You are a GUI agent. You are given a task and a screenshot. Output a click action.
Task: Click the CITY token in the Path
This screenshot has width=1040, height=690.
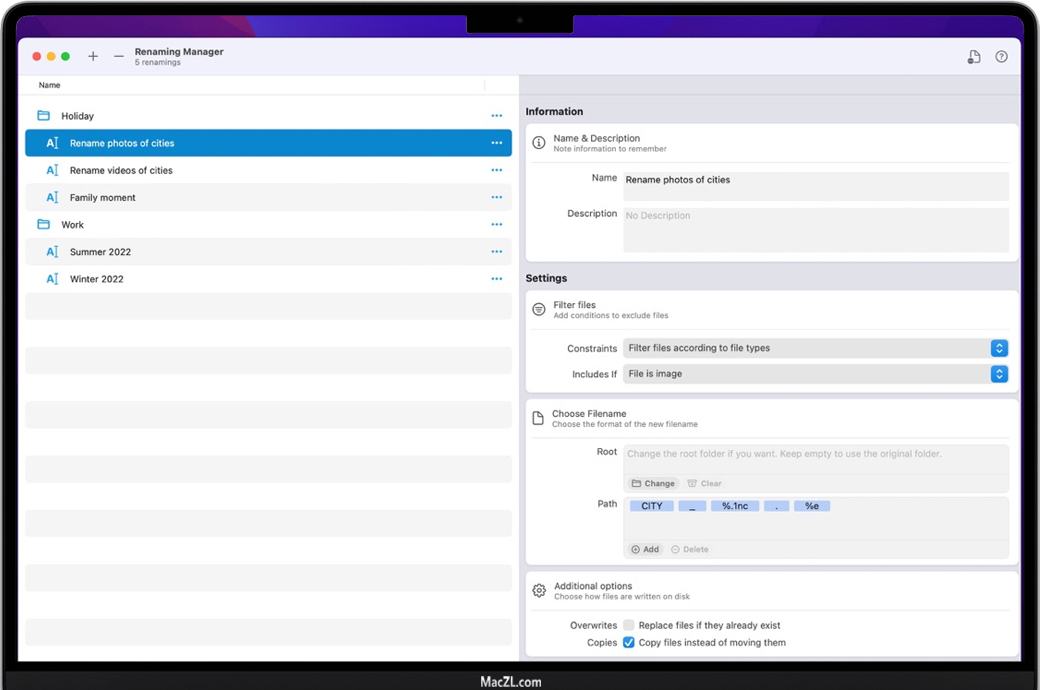(x=652, y=506)
